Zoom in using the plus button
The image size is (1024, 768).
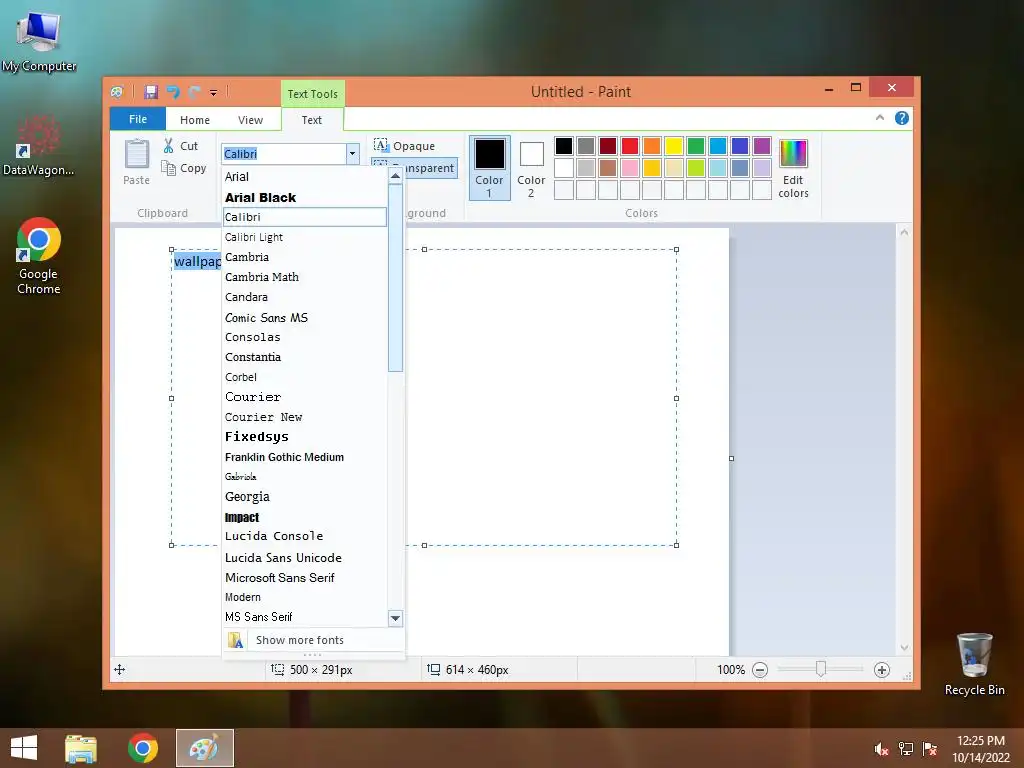click(882, 670)
